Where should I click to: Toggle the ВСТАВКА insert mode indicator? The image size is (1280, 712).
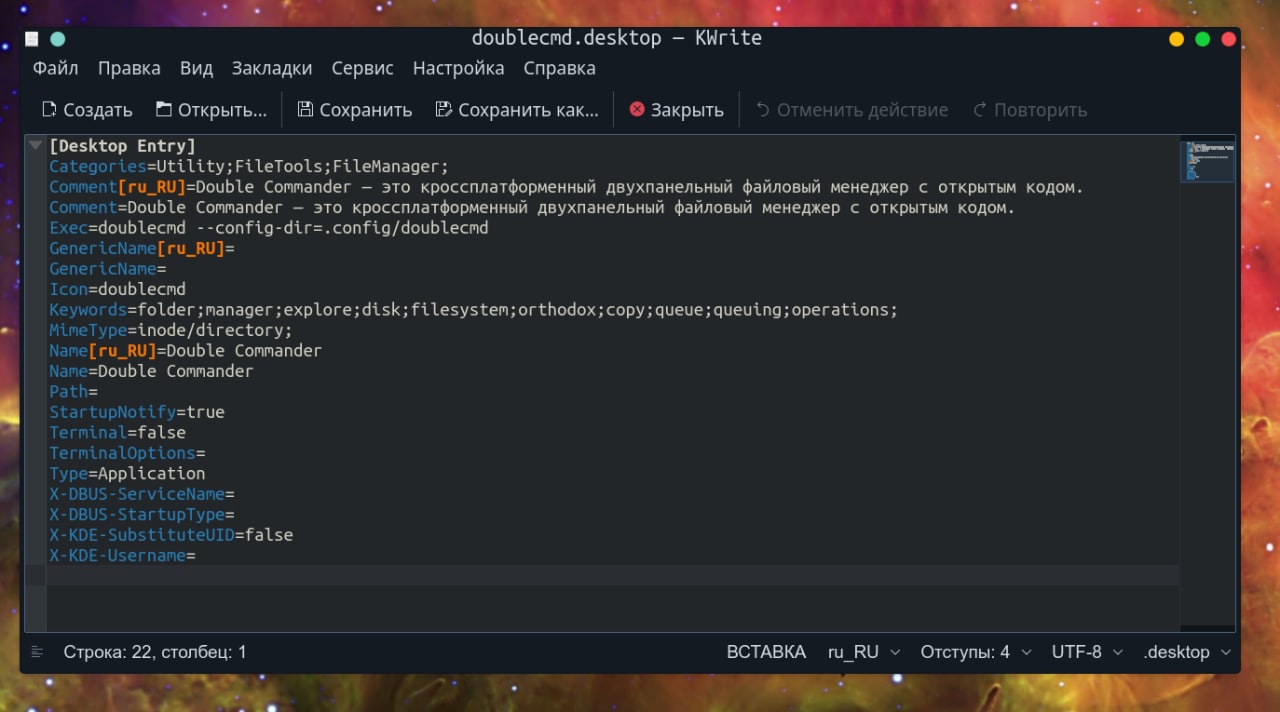point(766,652)
